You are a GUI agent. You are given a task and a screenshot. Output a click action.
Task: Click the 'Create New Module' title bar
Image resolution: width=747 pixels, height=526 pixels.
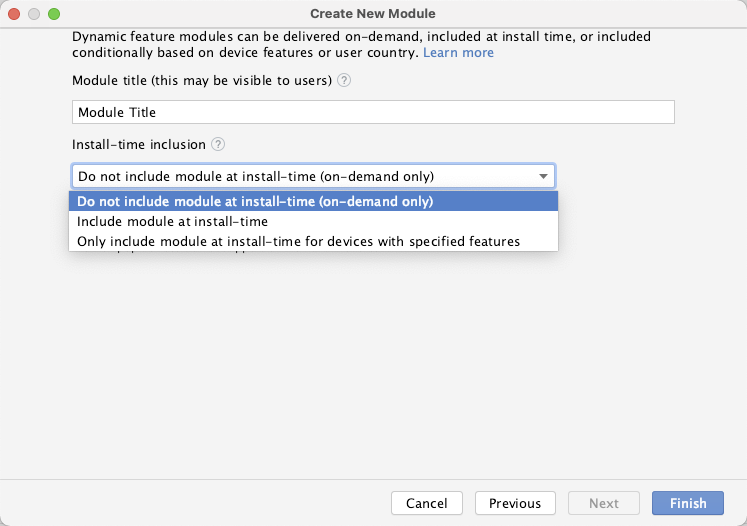[x=373, y=14]
